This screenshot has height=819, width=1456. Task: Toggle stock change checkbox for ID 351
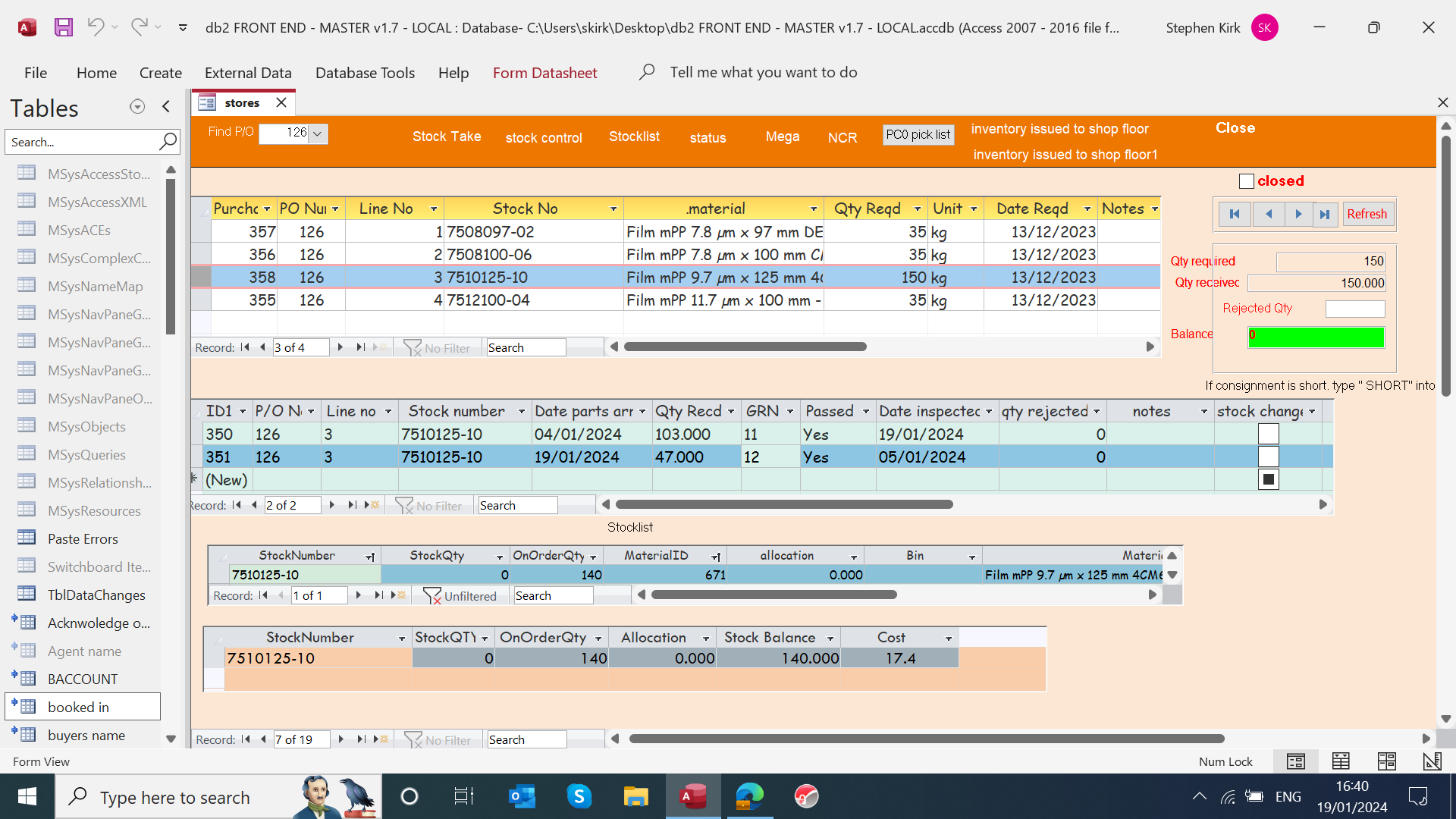click(1268, 457)
